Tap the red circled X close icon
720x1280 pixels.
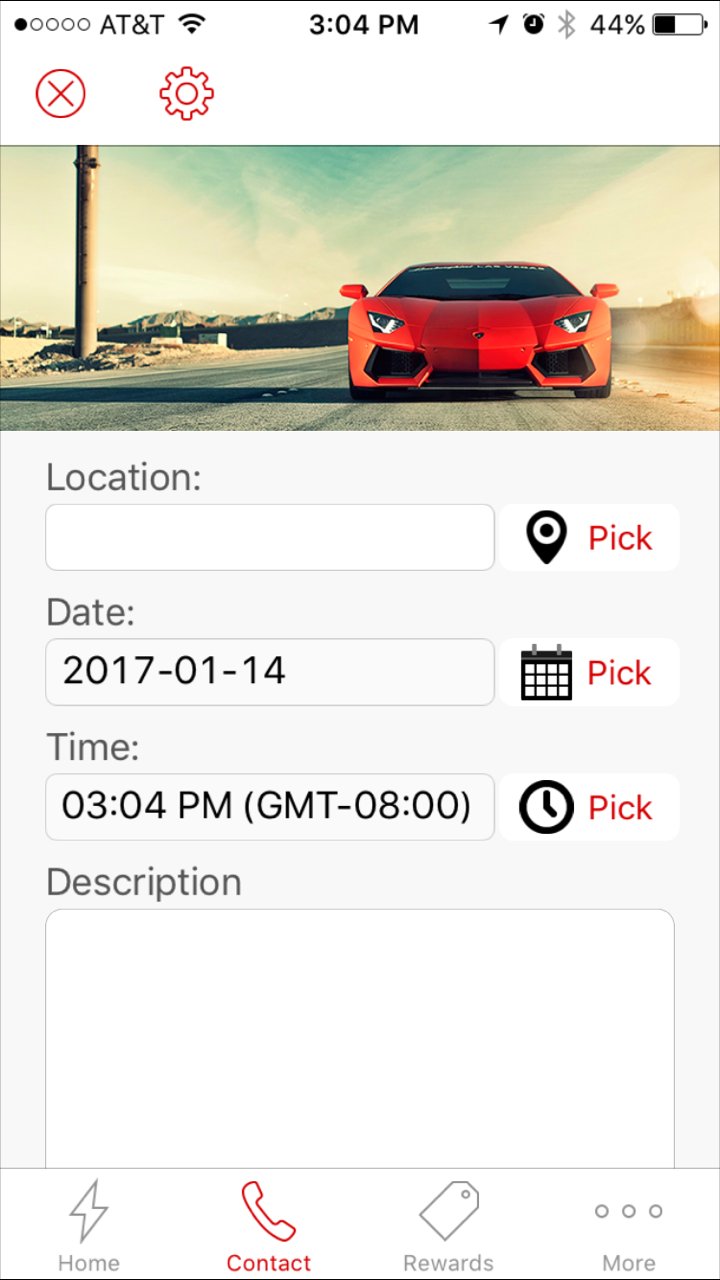[x=61, y=94]
